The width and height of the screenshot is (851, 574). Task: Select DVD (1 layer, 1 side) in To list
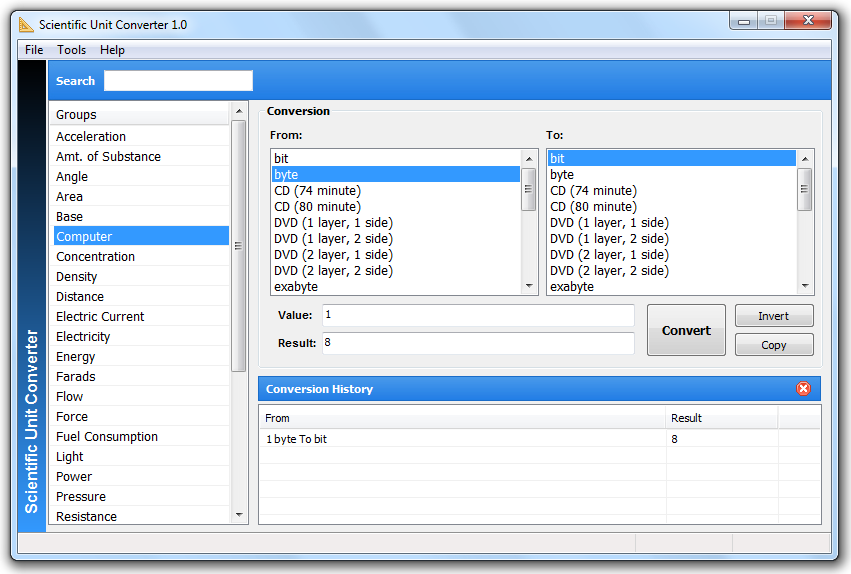pos(671,222)
